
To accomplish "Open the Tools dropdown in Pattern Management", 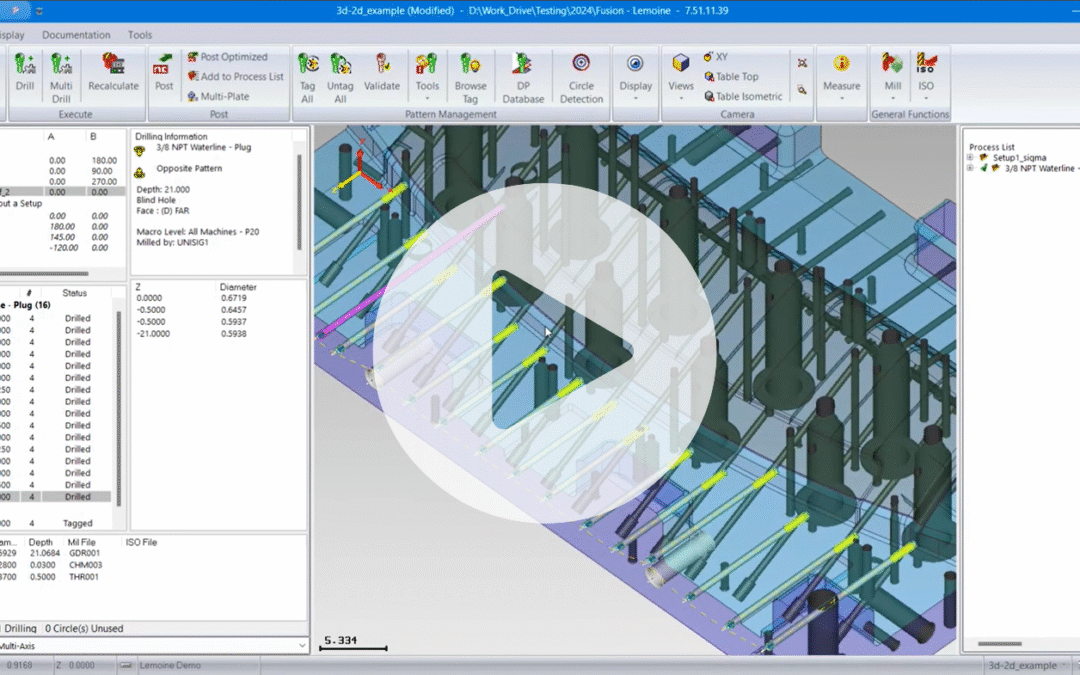I will pos(428,86).
